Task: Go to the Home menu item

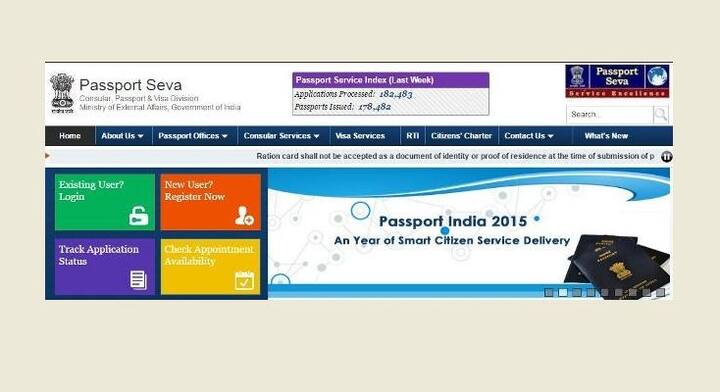Action: pos(70,136)
